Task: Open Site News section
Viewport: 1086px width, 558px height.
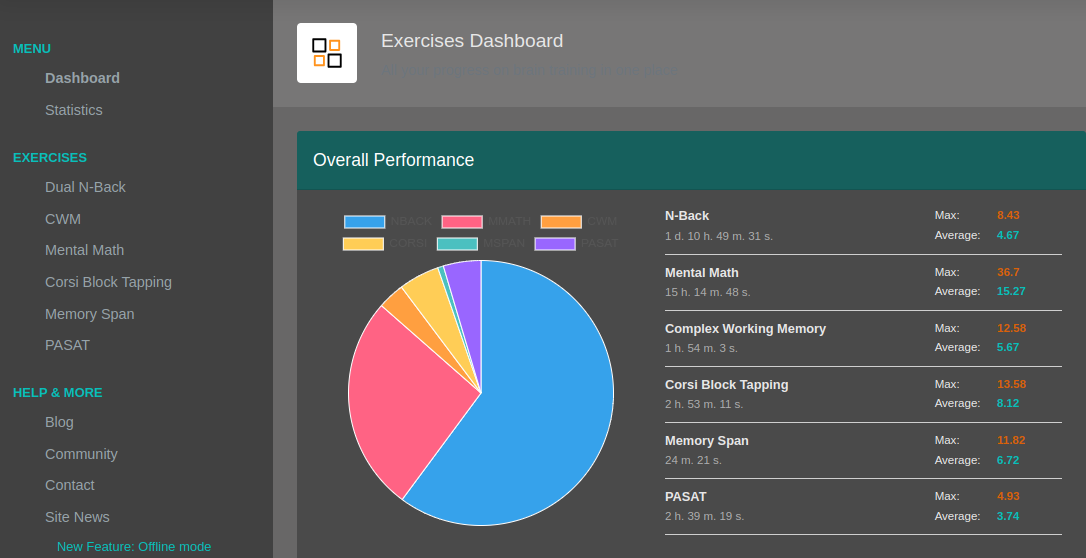Action: (x=77, y=516)
